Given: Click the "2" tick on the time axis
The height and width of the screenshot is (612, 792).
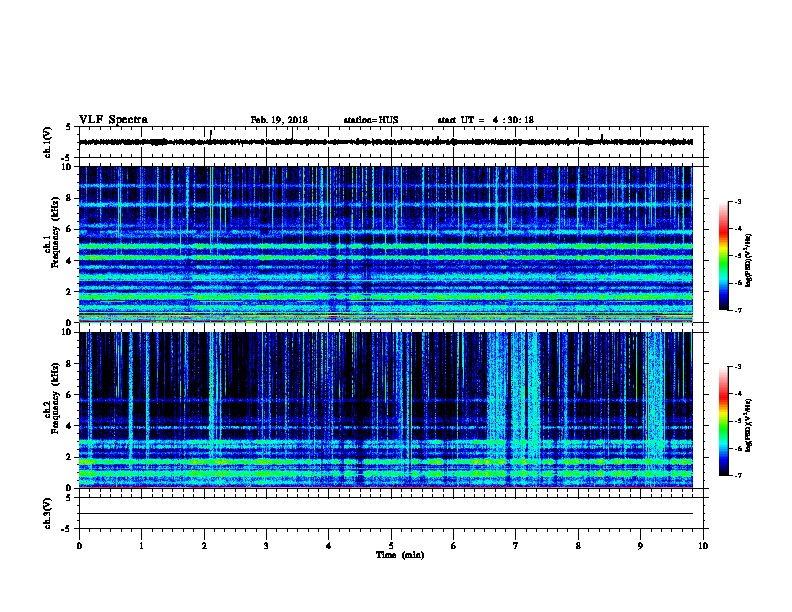Looking at the screenshot, I should point(204,546).
